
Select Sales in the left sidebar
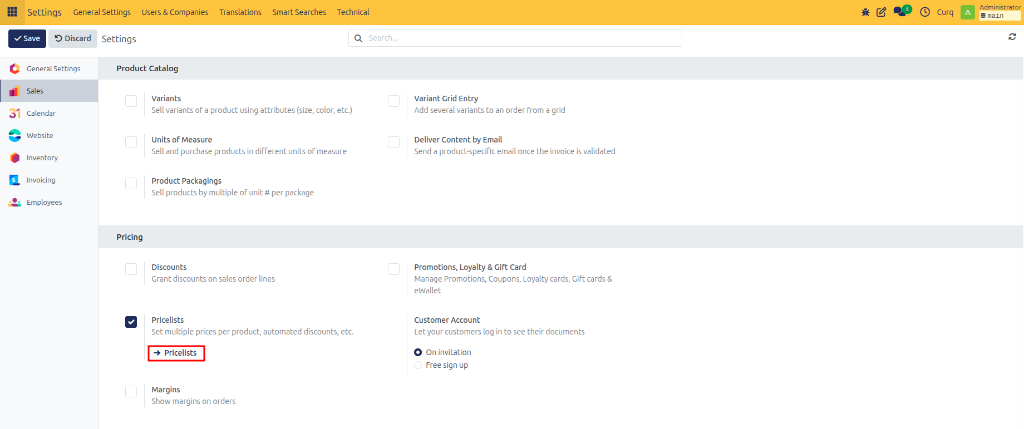click(49, 91)
